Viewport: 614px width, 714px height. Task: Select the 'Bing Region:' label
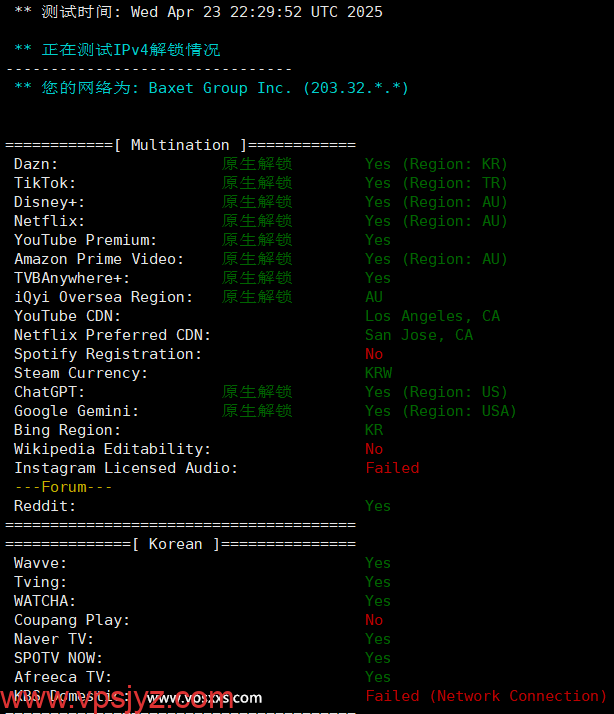point(67,430)
